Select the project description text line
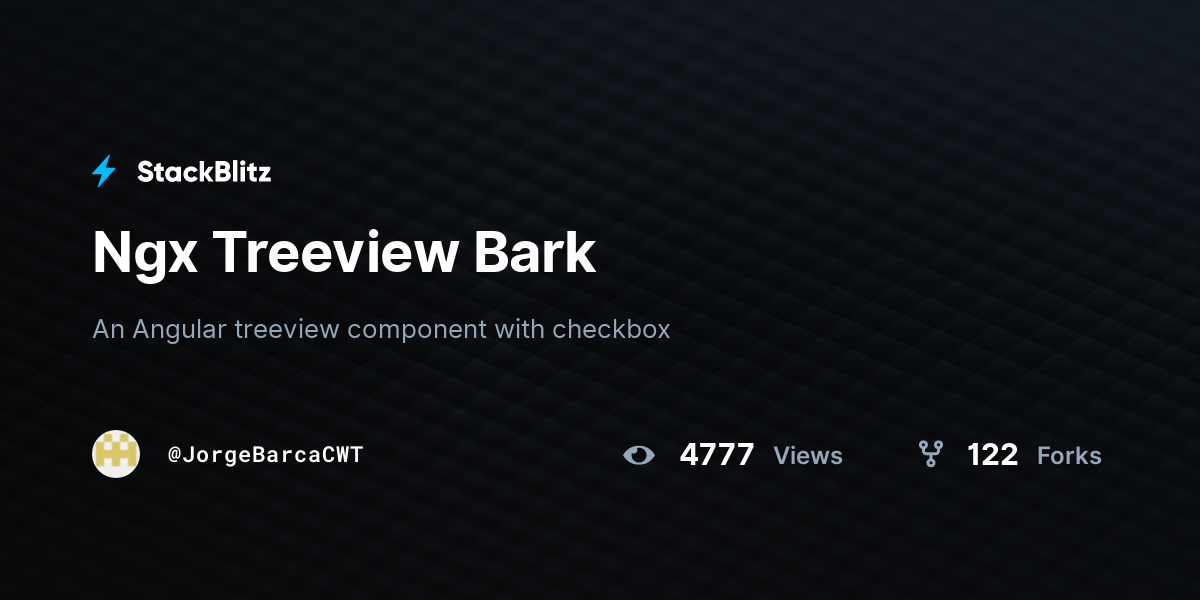The width and height of the screenshot is (1200, 600). [x=381, y=329]
